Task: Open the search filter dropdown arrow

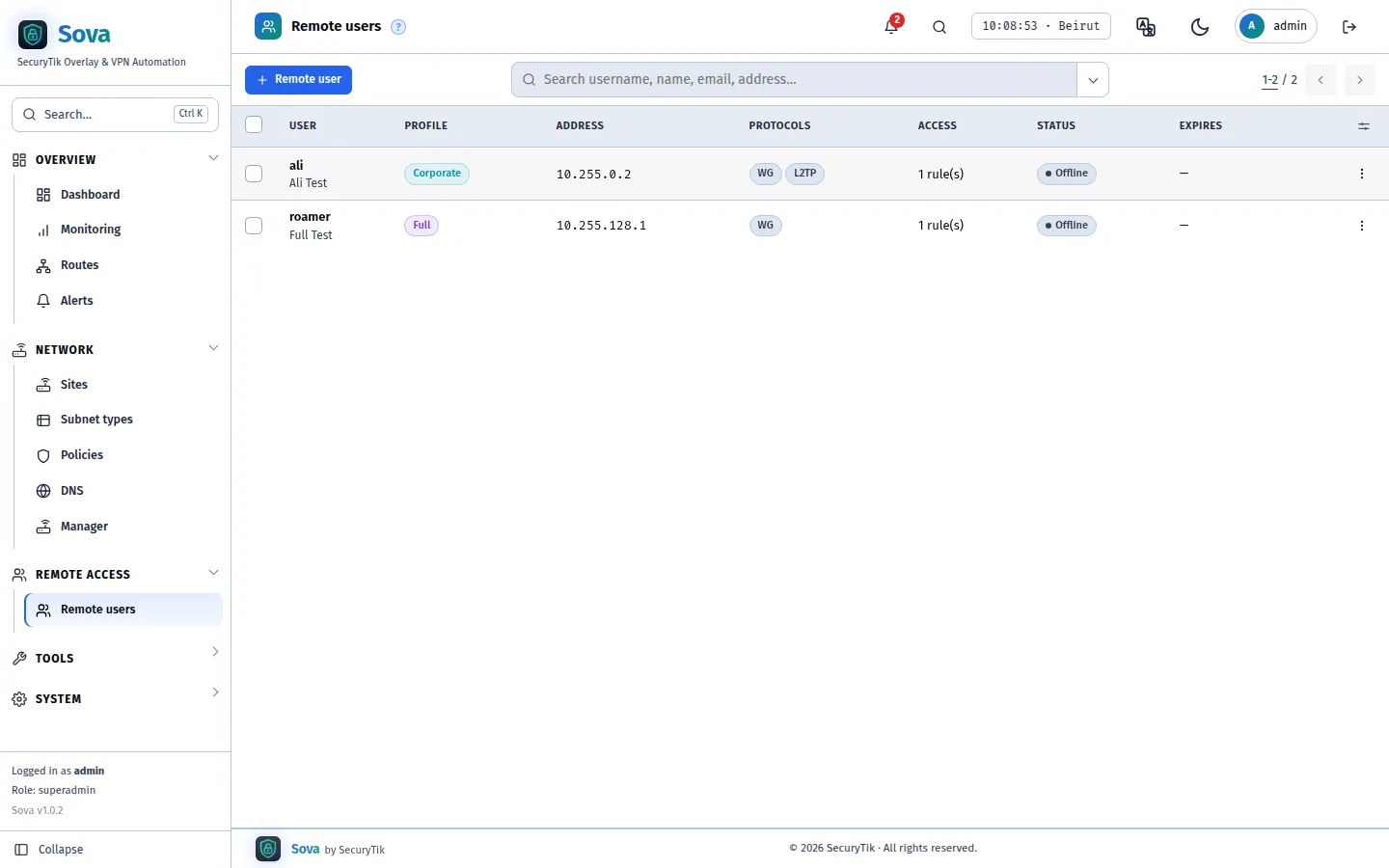Action: point(1093,80)
